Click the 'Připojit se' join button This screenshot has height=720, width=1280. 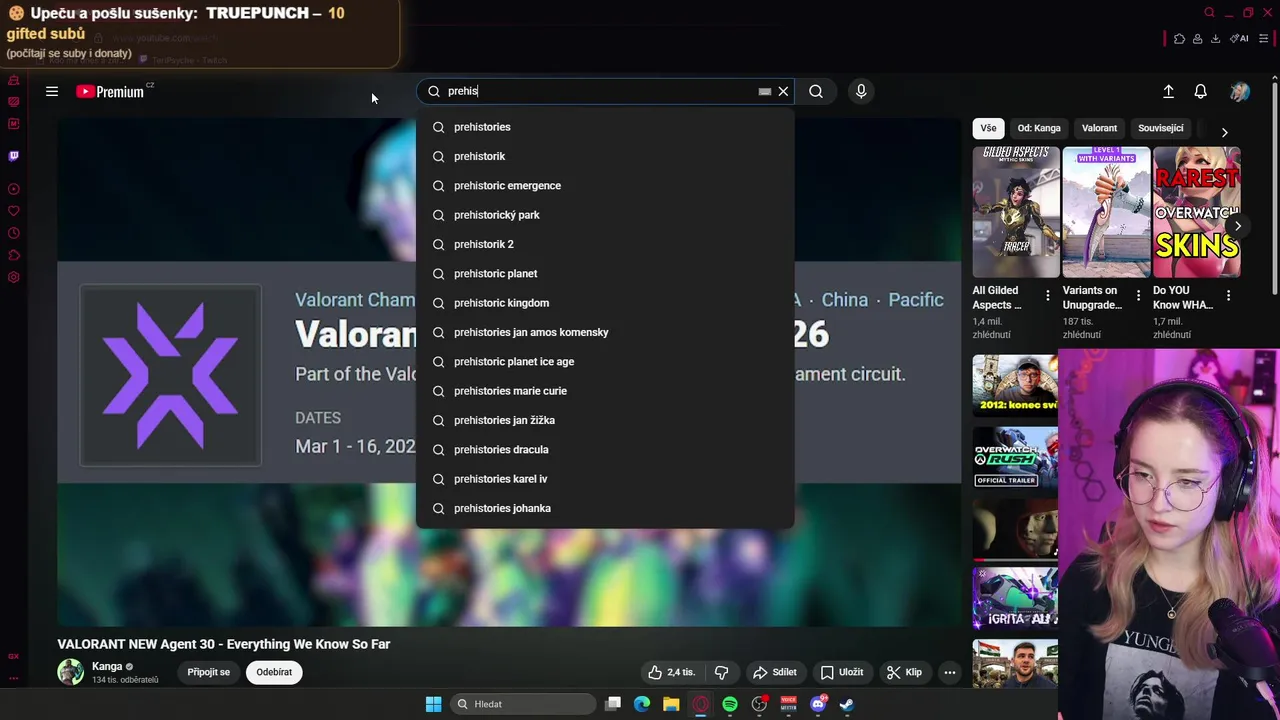[x=208, y=672]
